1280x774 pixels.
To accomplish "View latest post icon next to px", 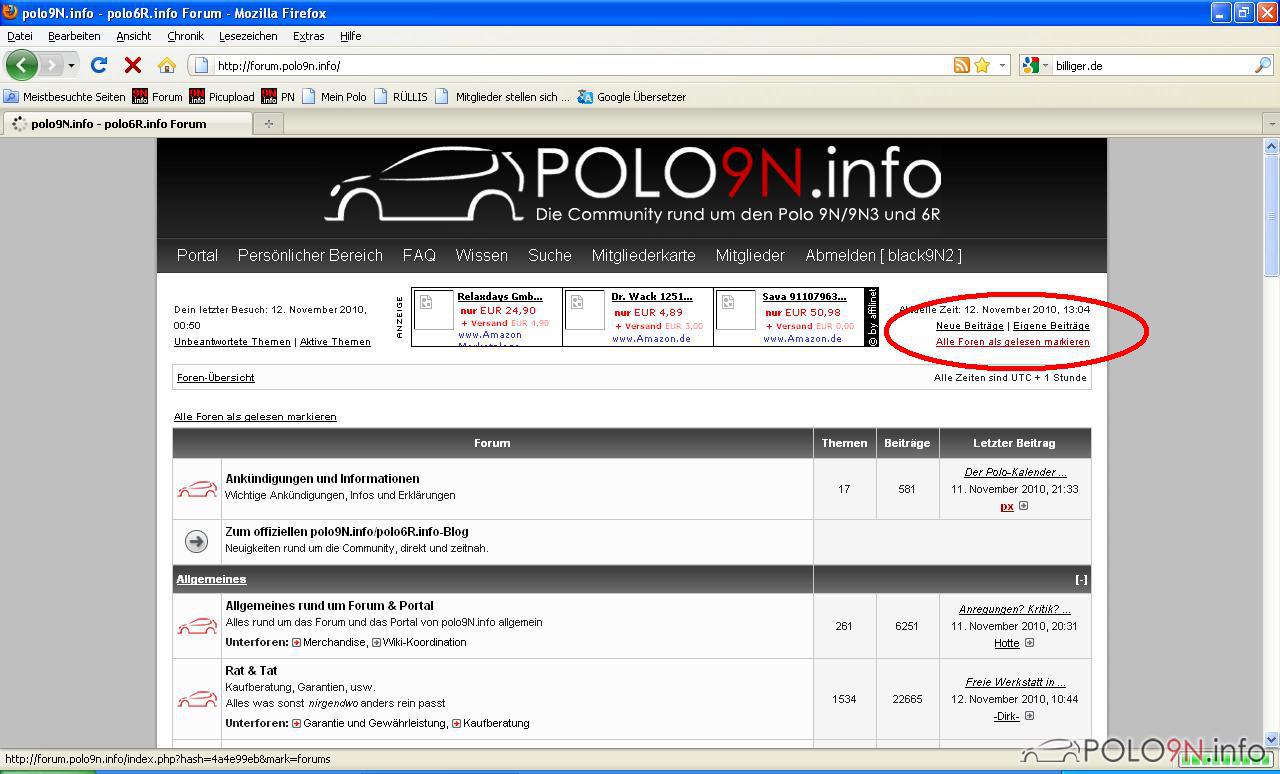I will click(x=1023, y=506).
